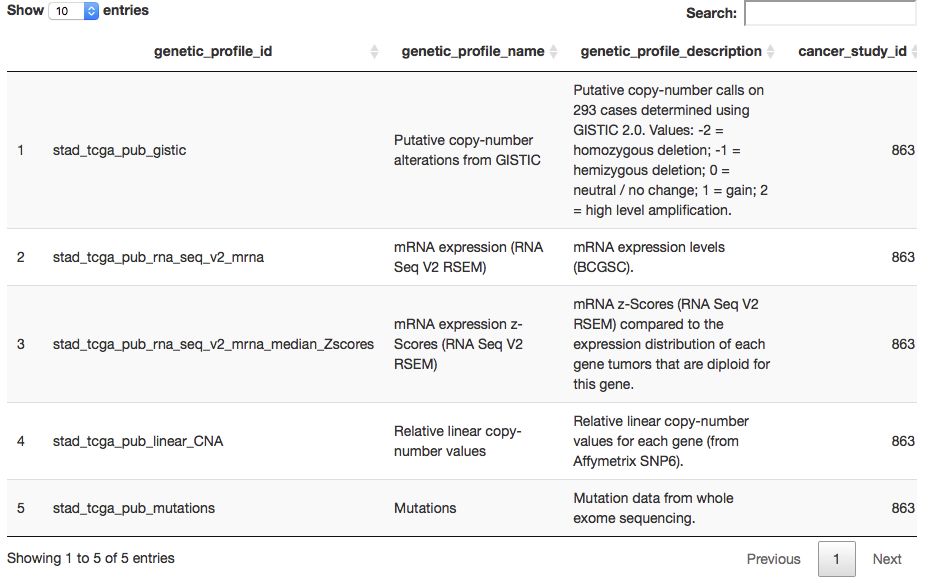The height and width of the screenshot is (583, 942).
Task: Click the genetic_profile_description header text
Action: (670, 51)
